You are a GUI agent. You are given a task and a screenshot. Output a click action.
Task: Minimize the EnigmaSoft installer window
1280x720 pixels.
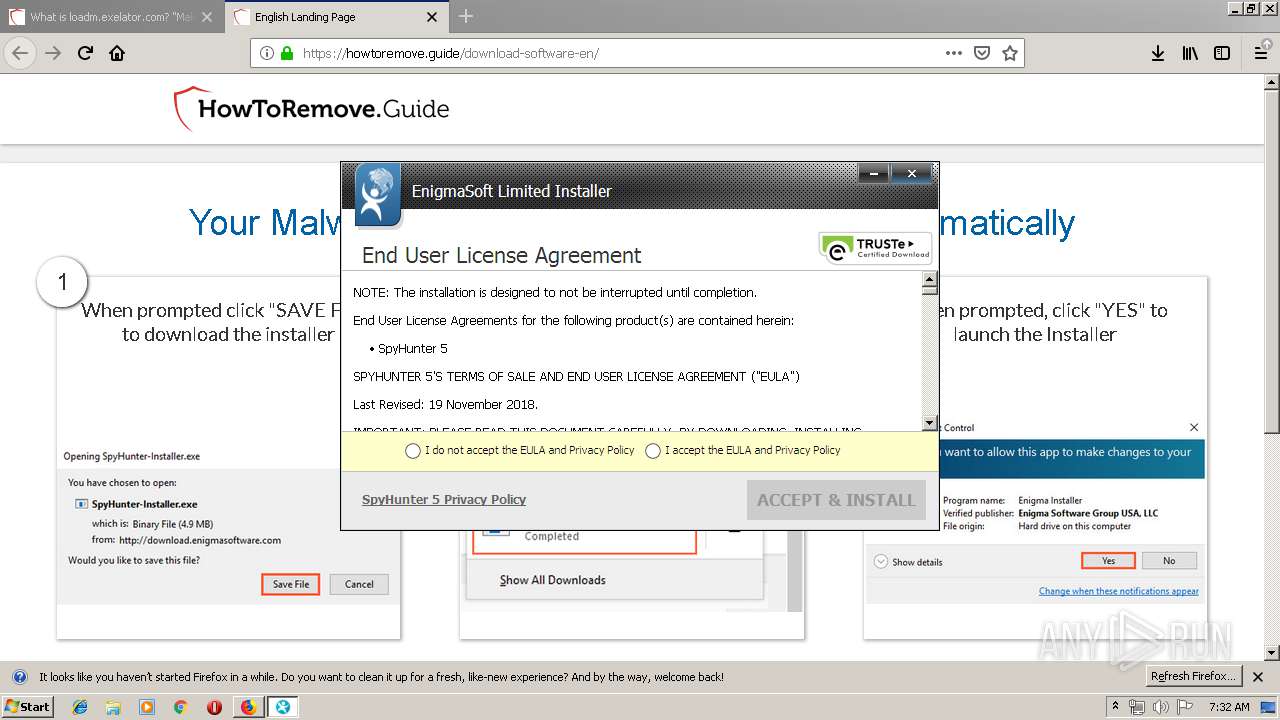coord(873,174)
